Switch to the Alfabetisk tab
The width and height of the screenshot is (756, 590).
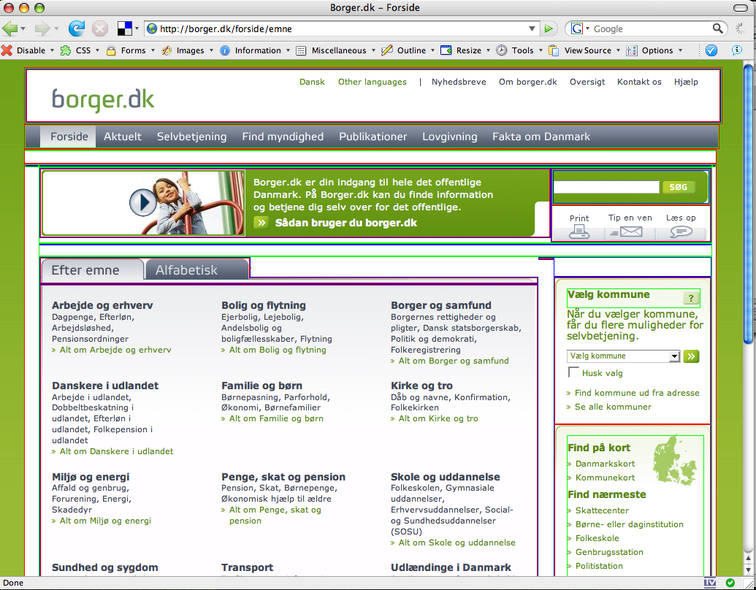196,270
